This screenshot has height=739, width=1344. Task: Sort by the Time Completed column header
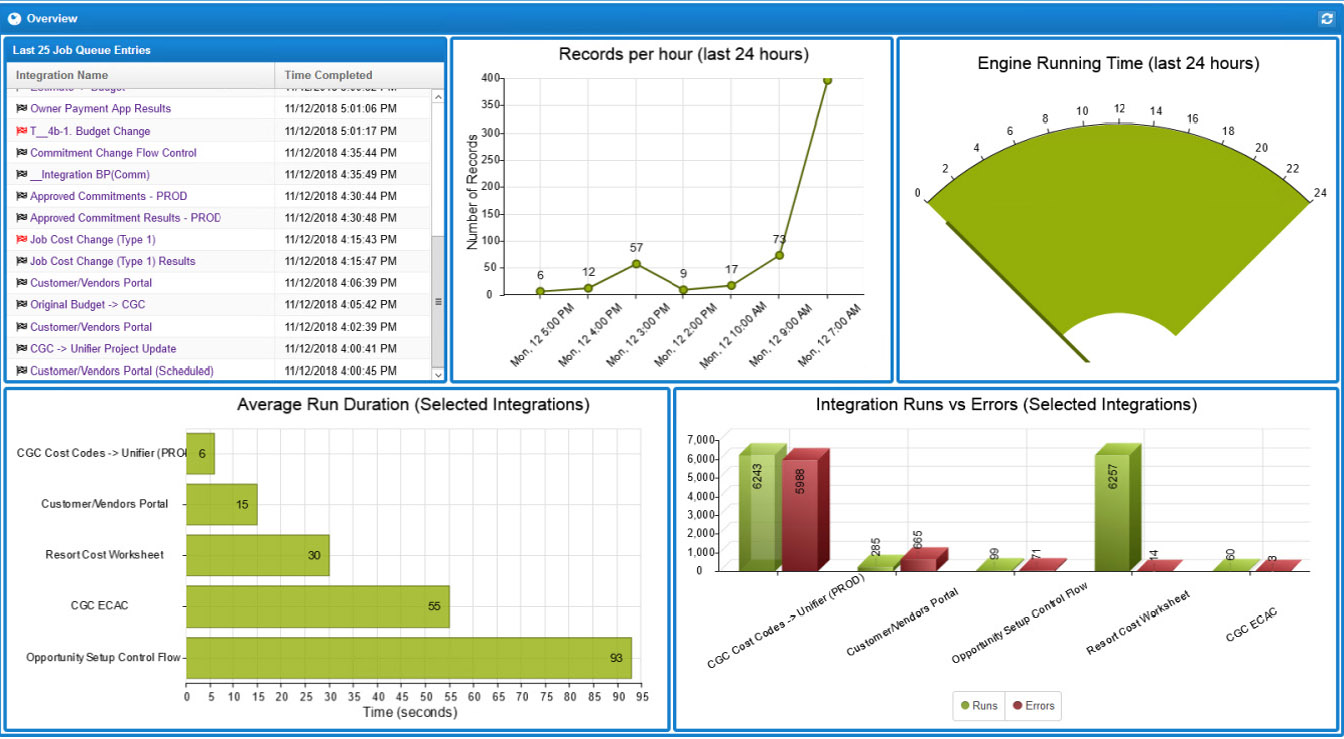click(328, 75)
